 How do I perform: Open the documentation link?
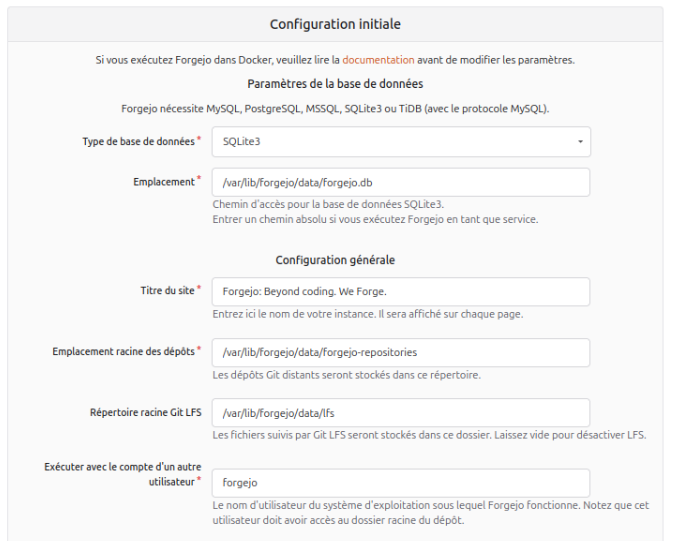(x=378, y=60)
